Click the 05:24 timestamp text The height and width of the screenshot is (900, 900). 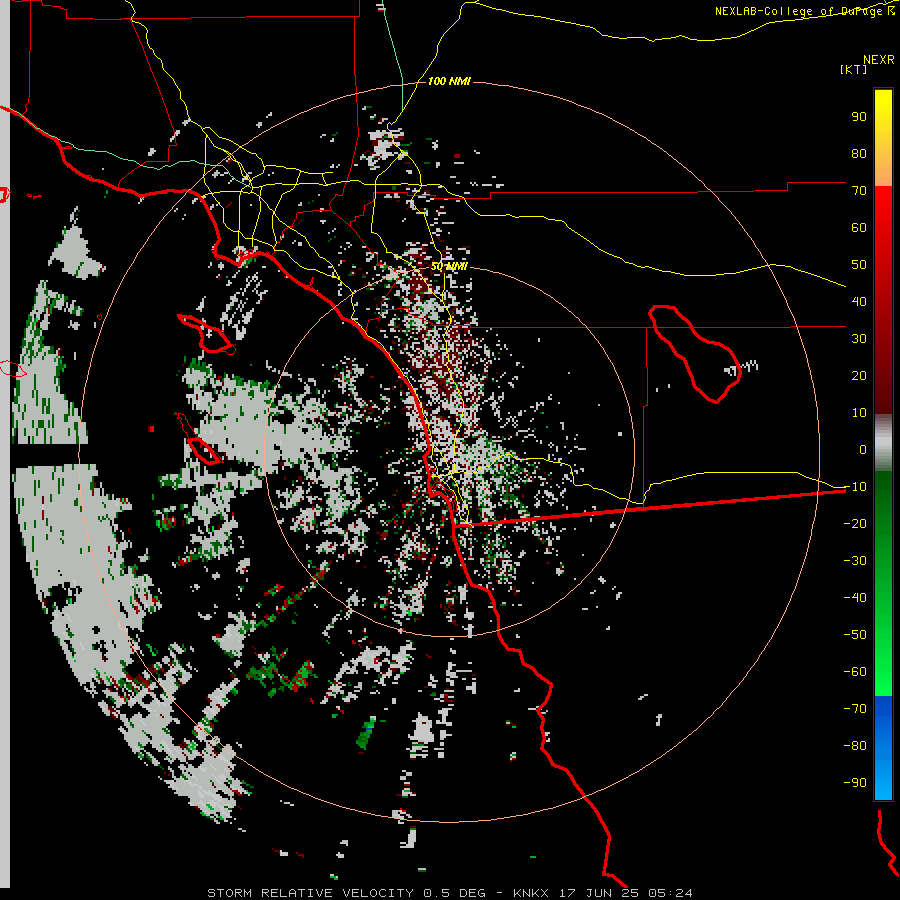pos(670,893)
